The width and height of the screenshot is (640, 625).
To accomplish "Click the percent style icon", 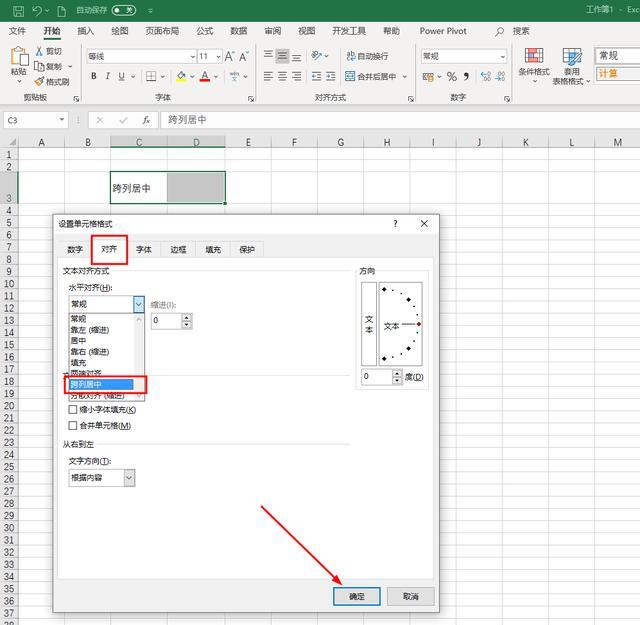I will (452, 76).
